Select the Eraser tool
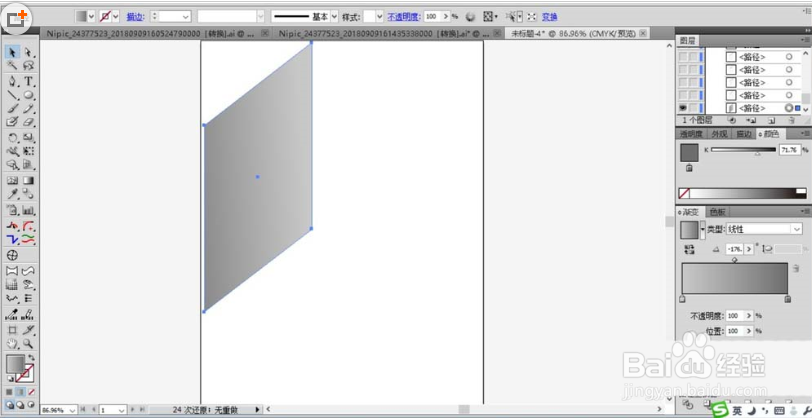This screenshot has width=812, height=419. (x=28, y=122)
